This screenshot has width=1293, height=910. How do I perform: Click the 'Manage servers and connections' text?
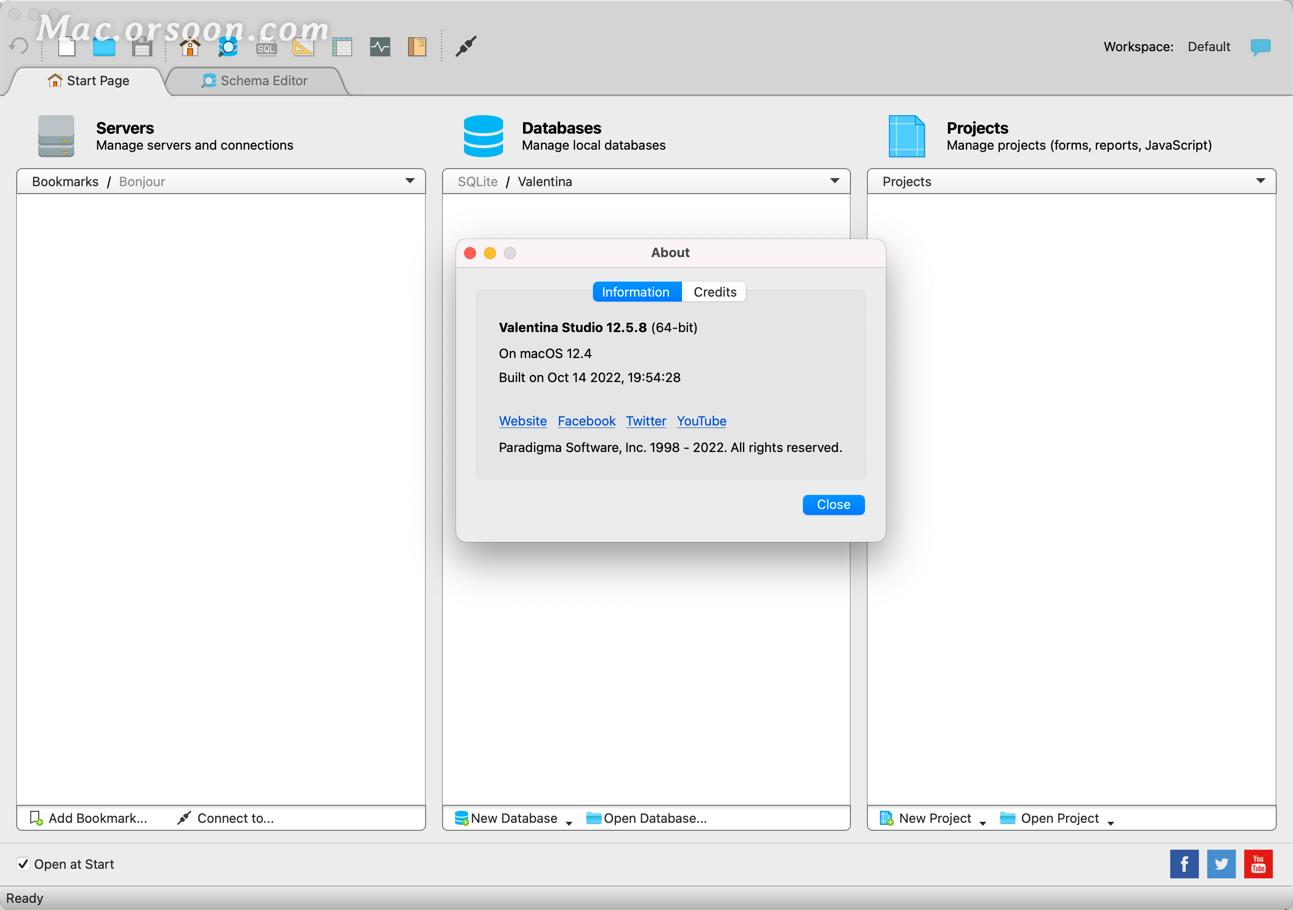click(x=195, y=145)
